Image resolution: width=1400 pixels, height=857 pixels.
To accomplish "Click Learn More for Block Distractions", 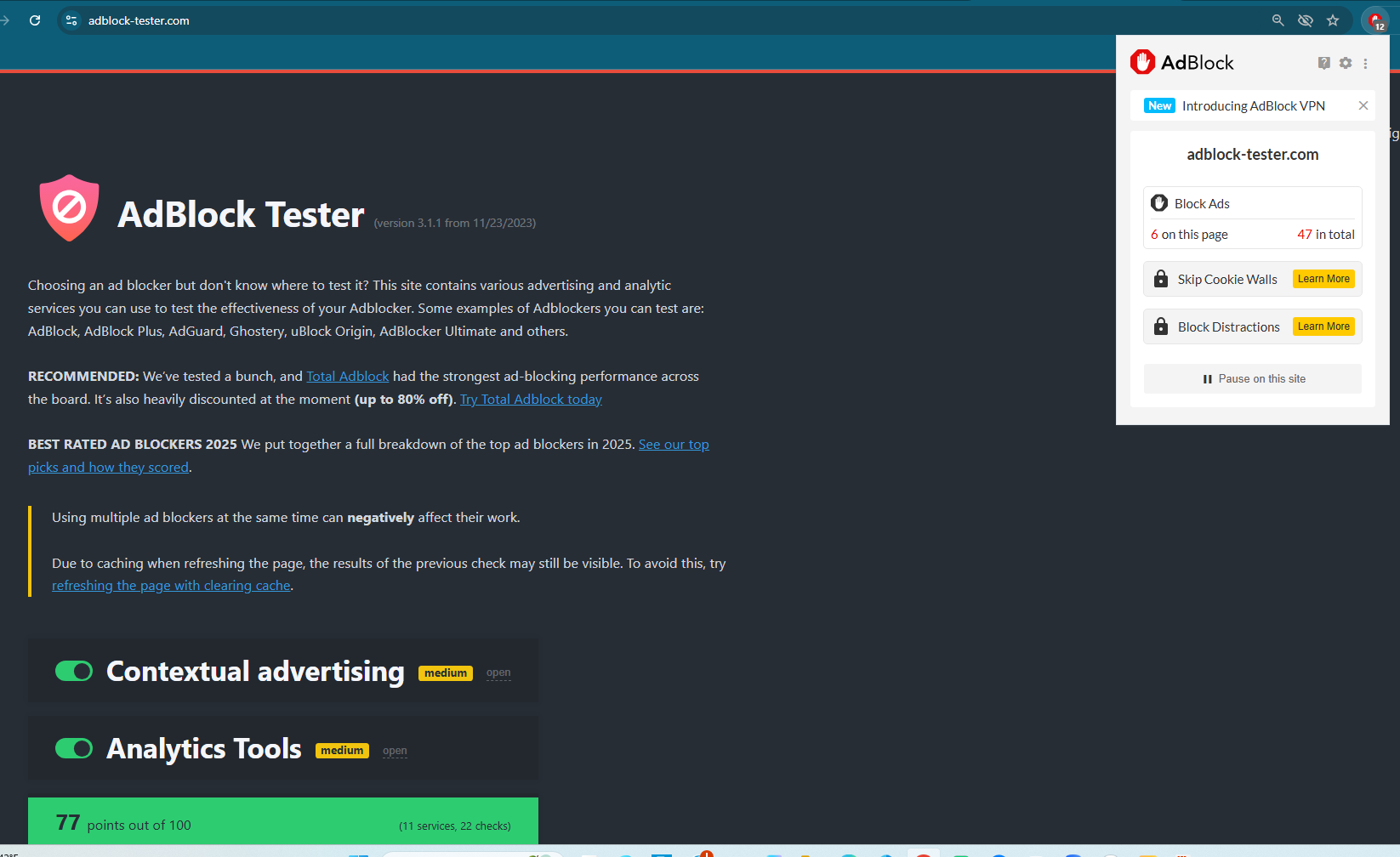I will click(1323, 326).
